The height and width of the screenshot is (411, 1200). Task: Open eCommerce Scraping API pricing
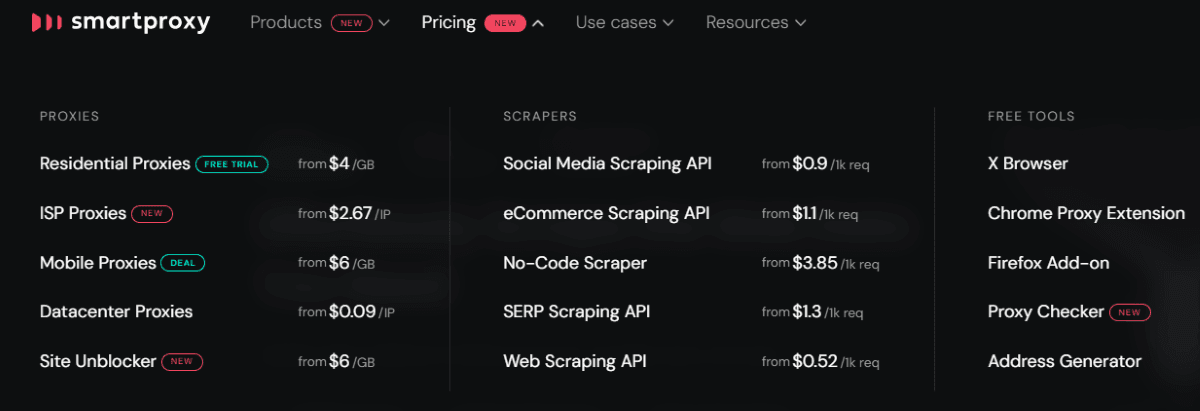pyautogui.click(x=606, y=213)
